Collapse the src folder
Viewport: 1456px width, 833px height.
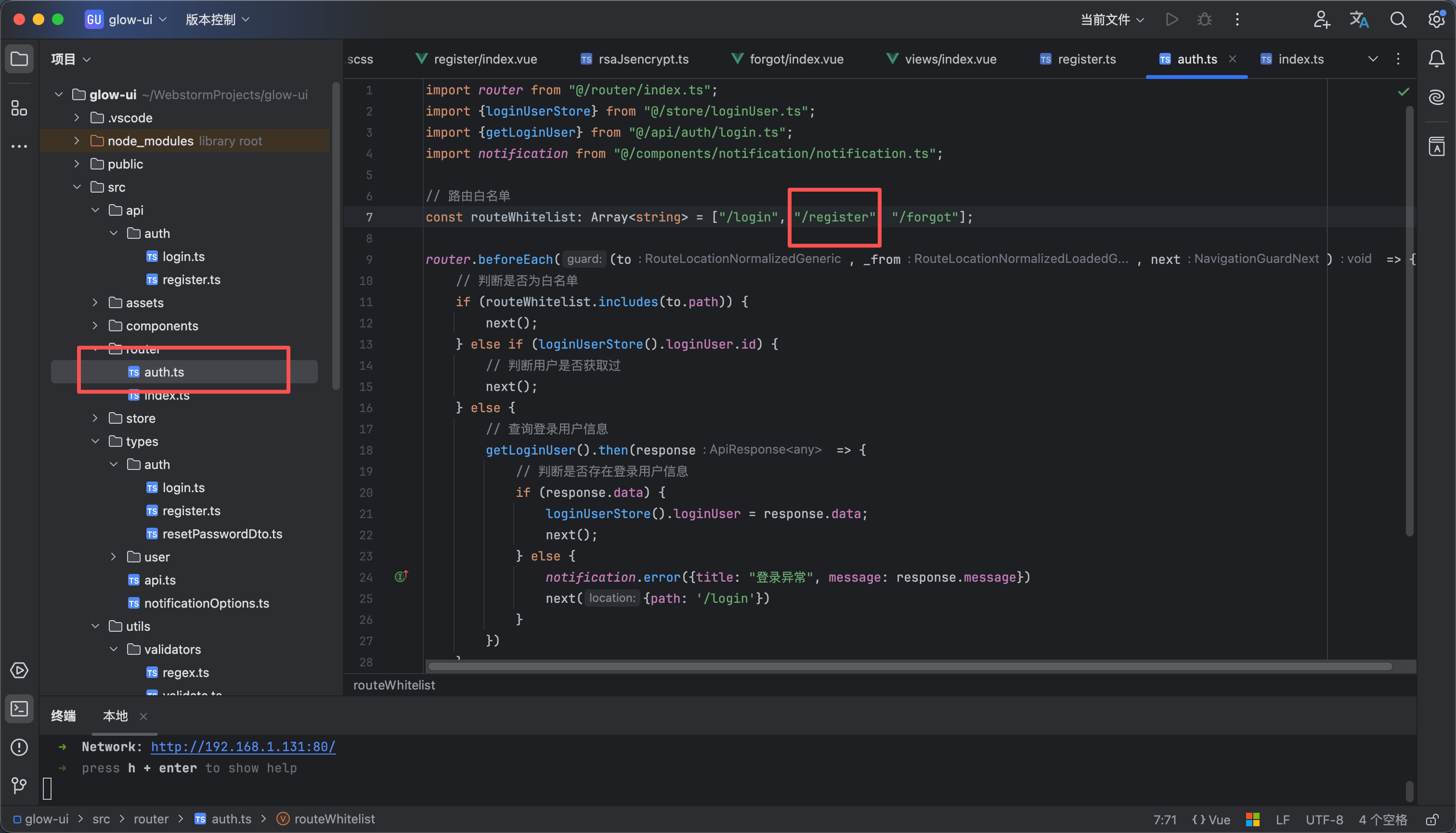[77, 187]
